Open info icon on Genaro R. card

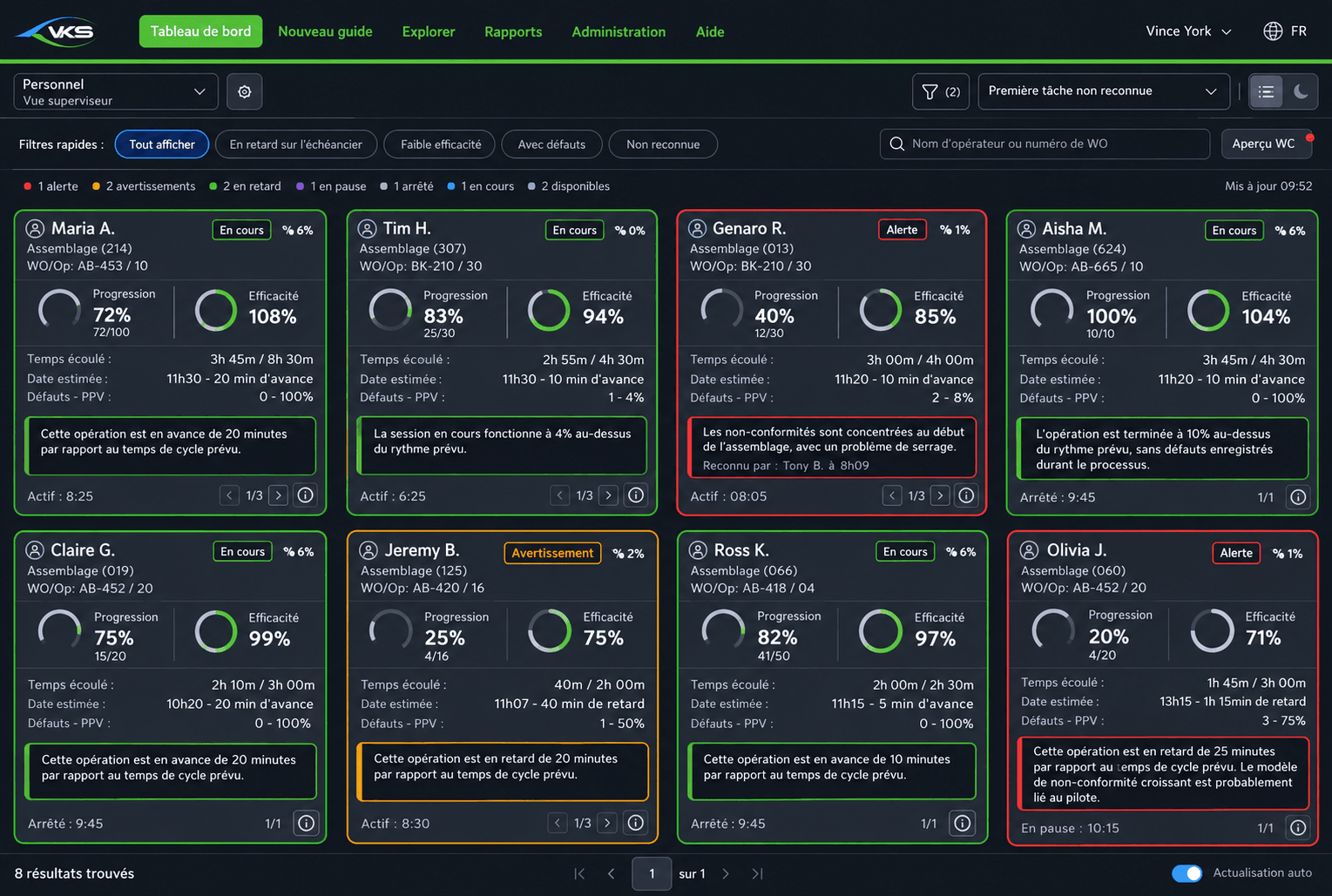966,495
